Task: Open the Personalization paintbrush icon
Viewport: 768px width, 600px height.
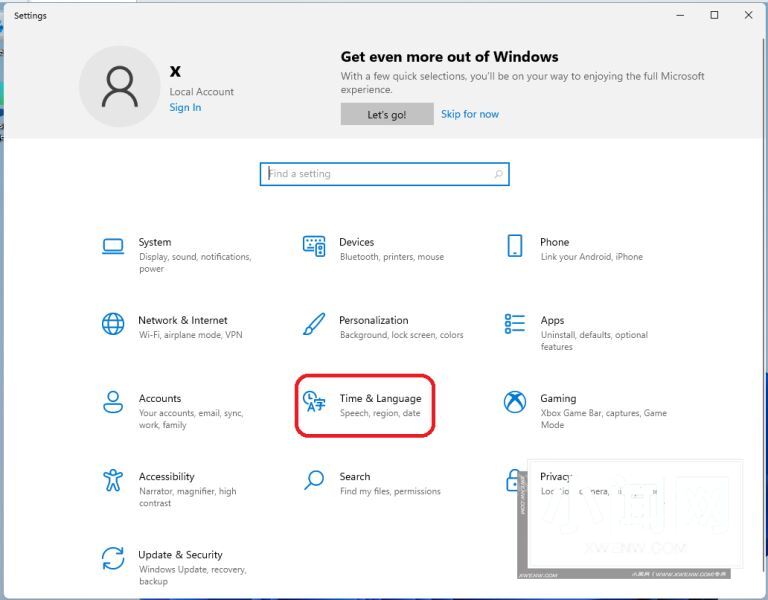Action: [x=314, y=324]
